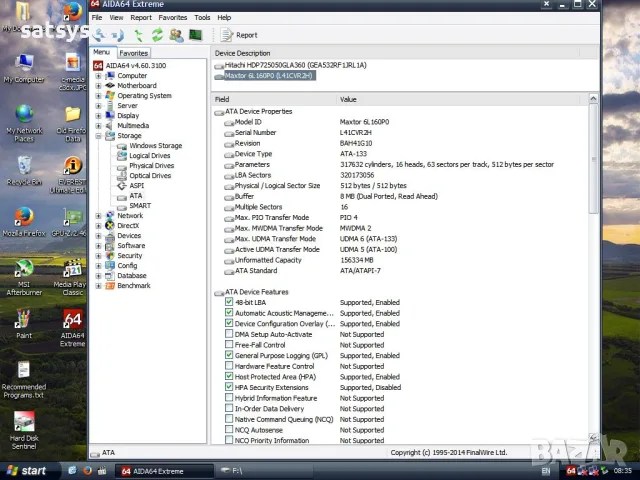
Task: Click the Software icon in tree
Action: [110, 246]
